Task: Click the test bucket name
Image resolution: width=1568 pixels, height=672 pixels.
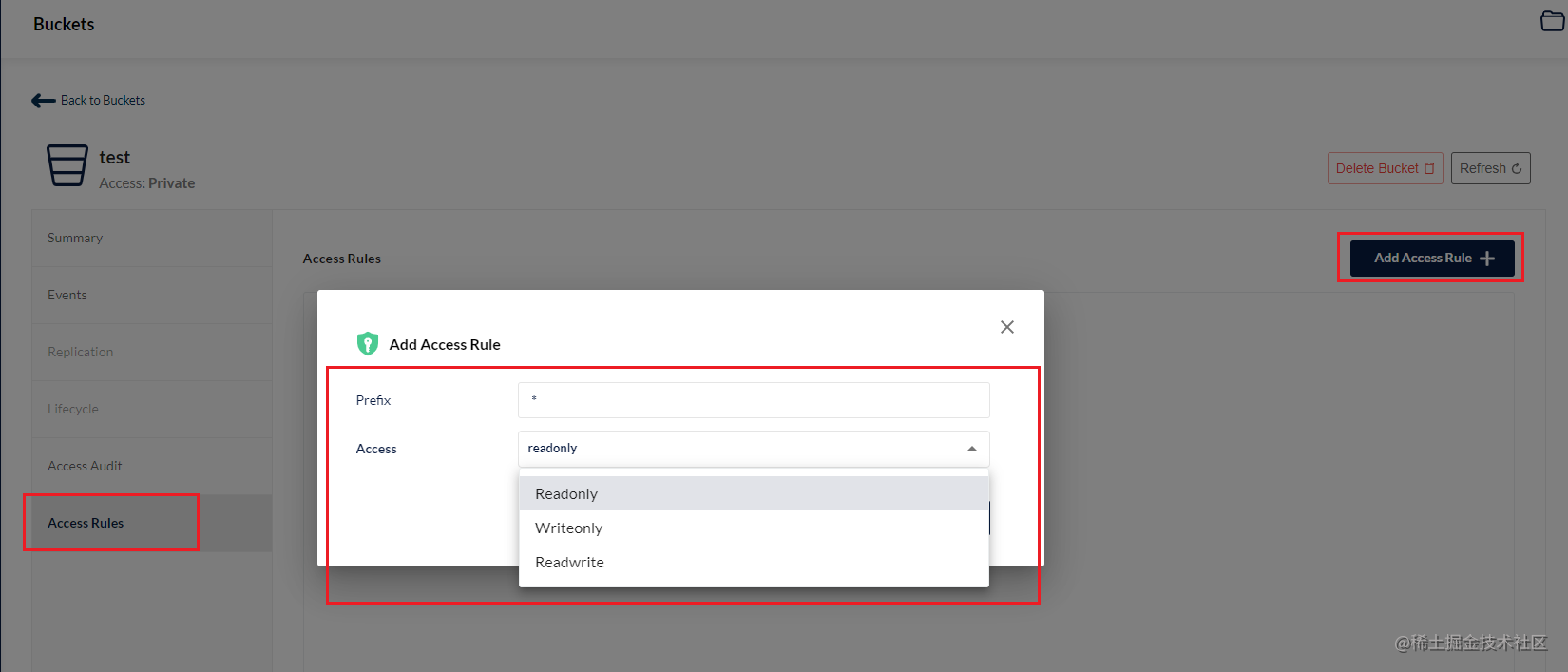Action: coord(114,157)
